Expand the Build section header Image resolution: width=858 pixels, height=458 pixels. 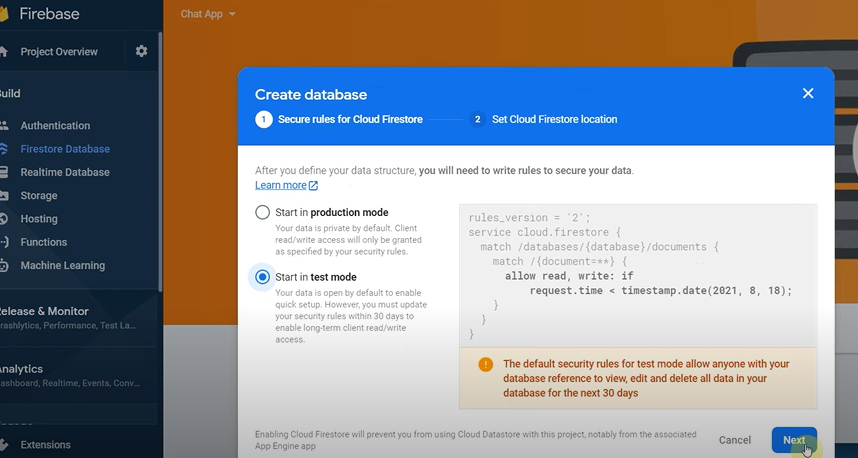[x=10, y=94]
